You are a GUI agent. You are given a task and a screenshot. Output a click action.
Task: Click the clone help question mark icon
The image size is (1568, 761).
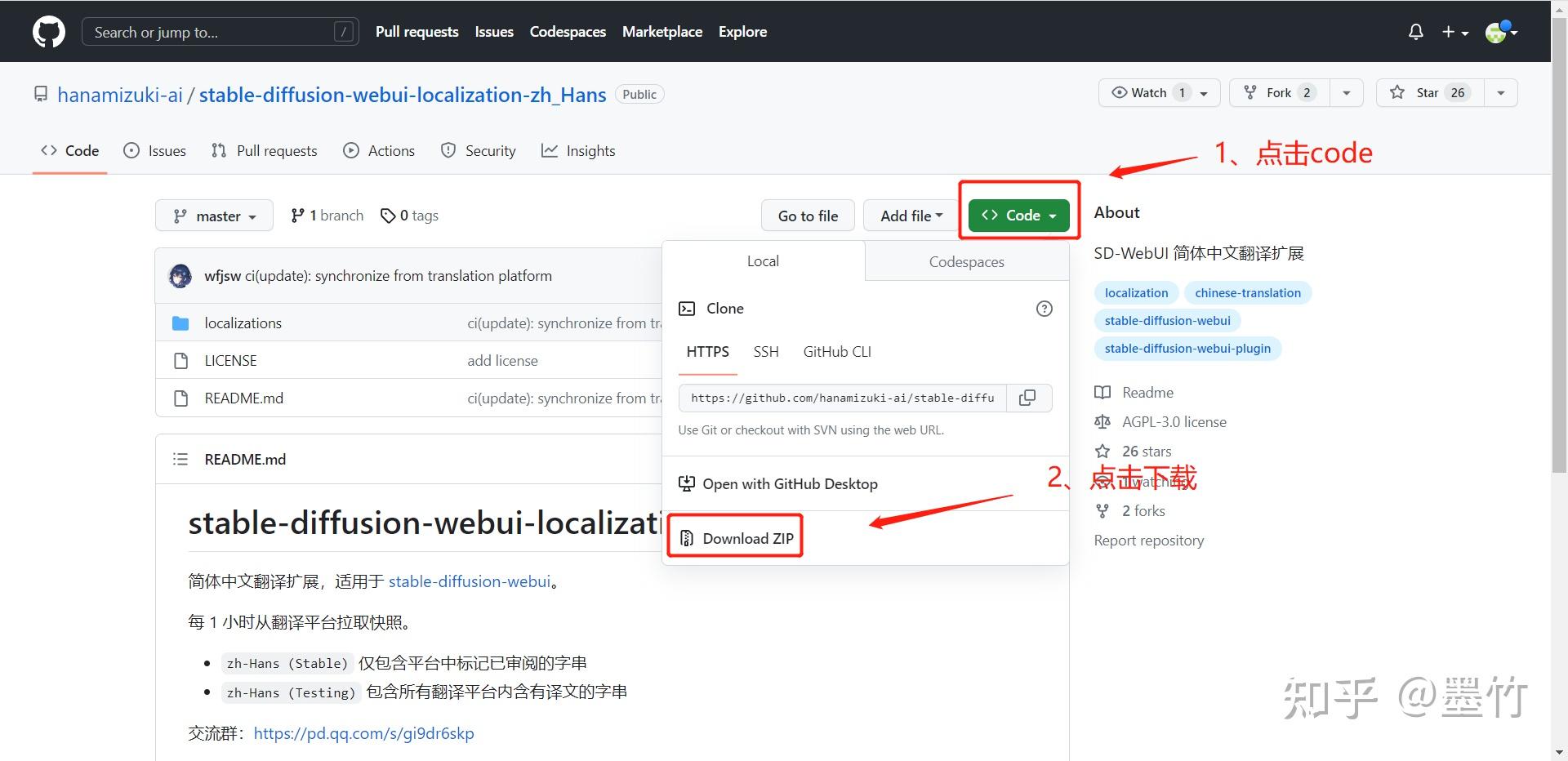pos(1044,309)
